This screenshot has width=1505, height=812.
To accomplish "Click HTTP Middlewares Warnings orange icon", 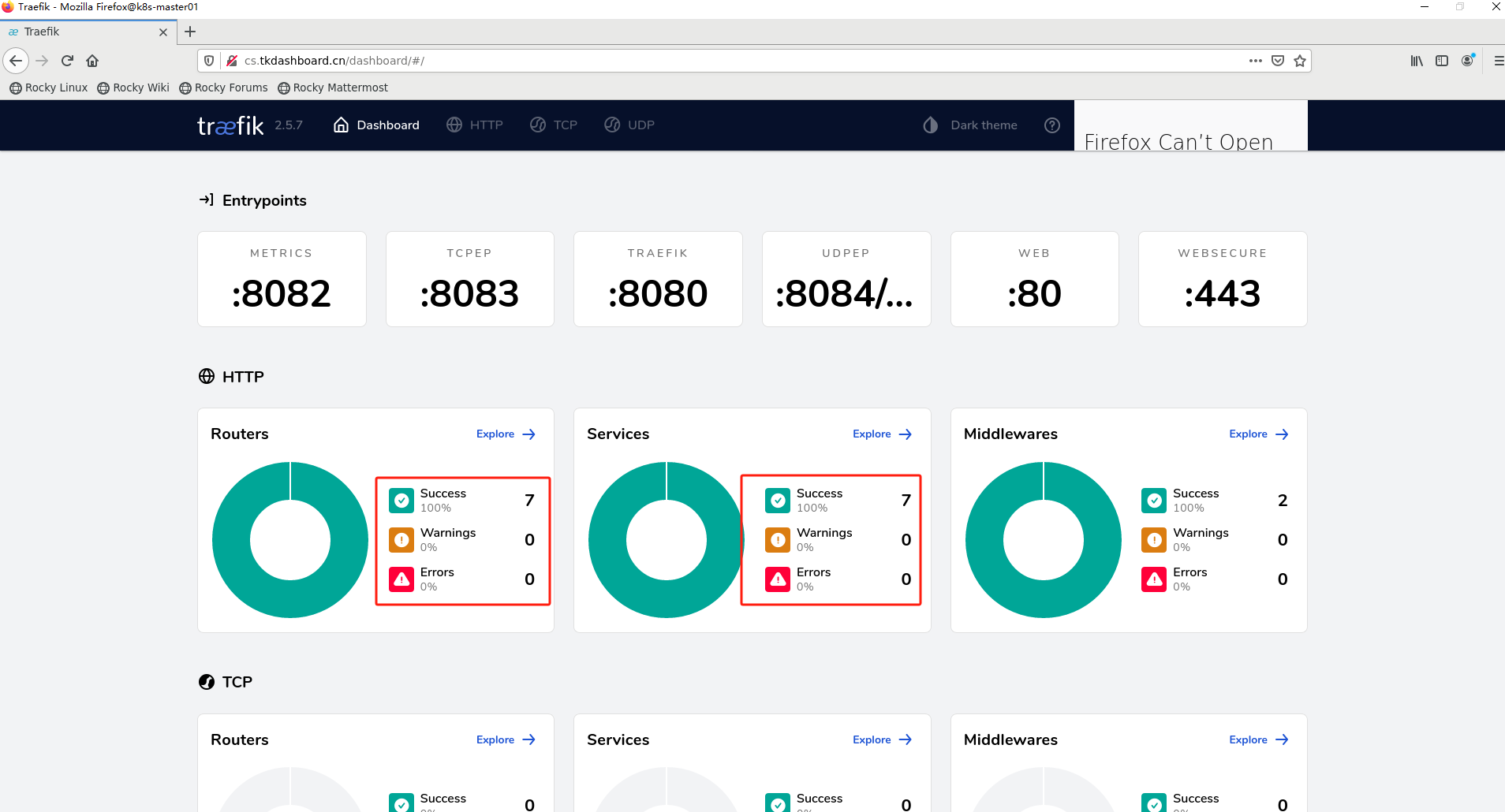I will (1154, 540).
